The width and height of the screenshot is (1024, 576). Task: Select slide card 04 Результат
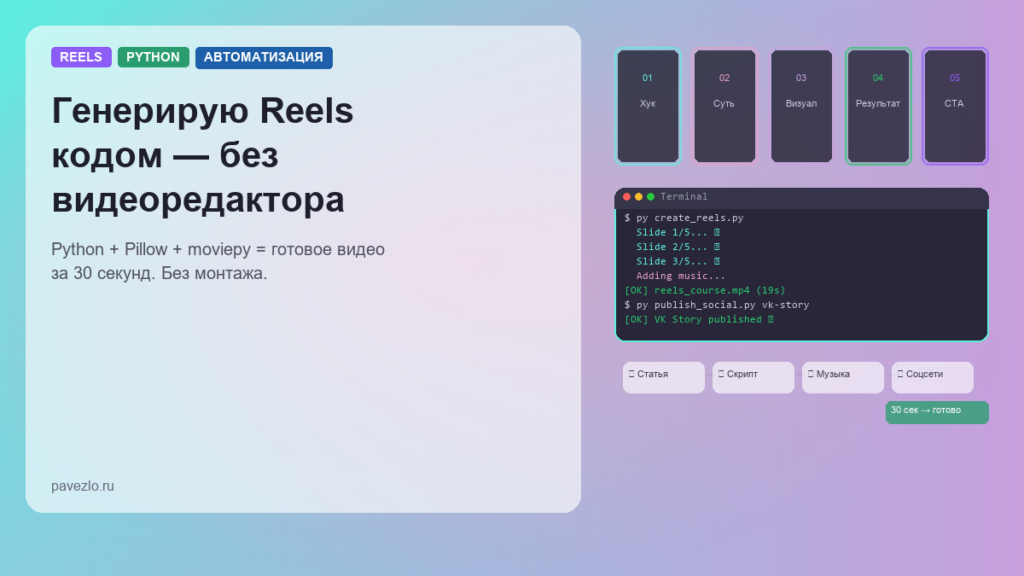pos(878,106)
